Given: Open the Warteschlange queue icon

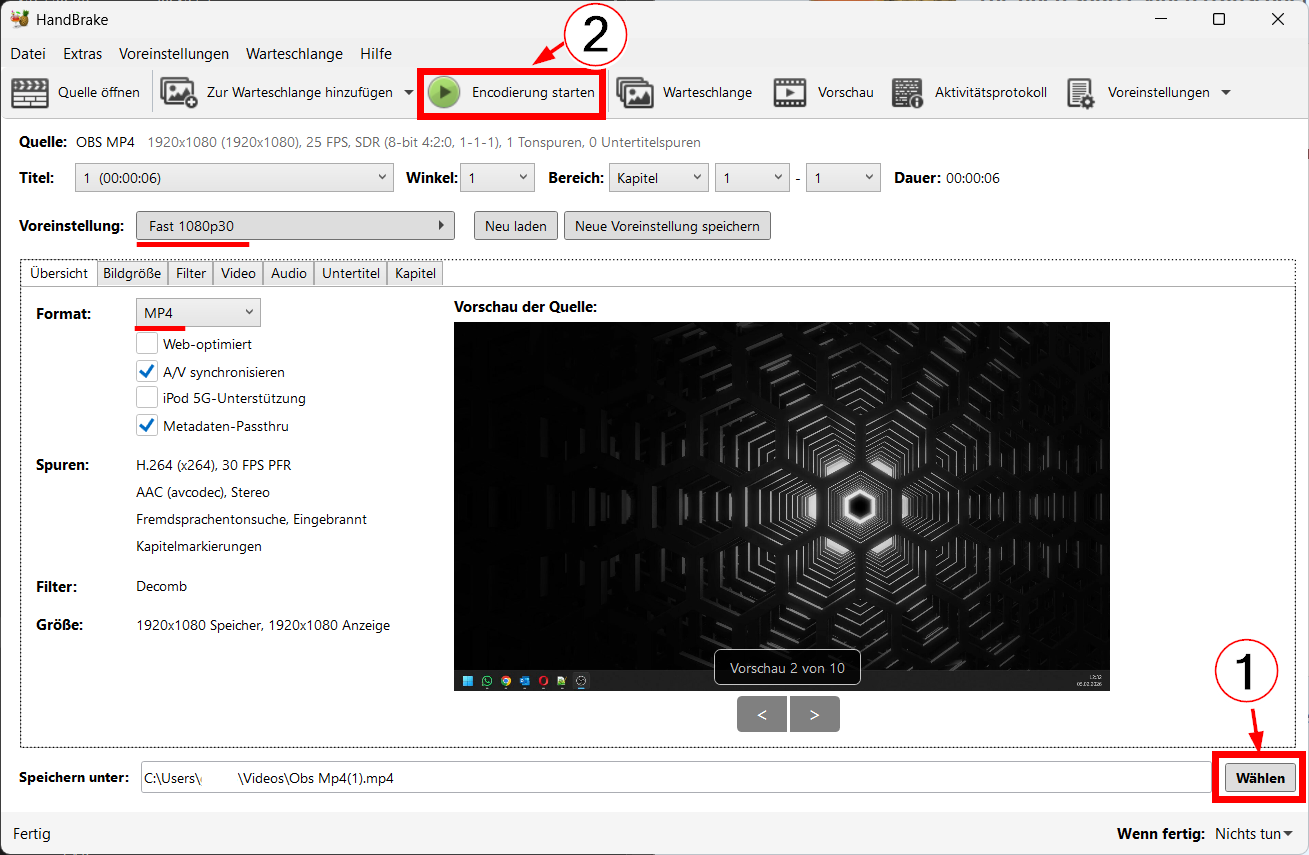Looking at the screenshot, I should point(635,93).
